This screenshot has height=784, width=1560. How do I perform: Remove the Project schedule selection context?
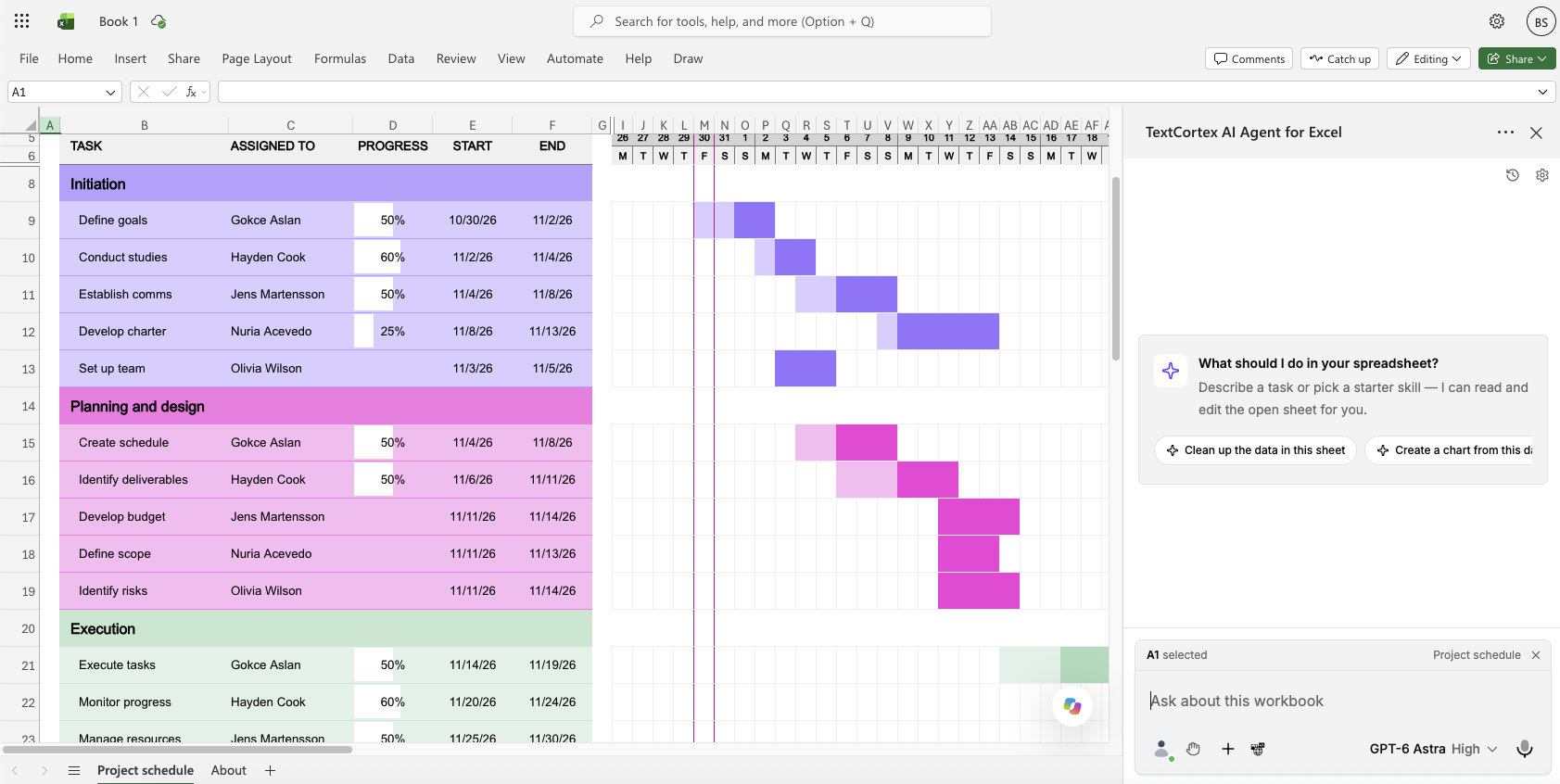click(x=1536, y=655)
